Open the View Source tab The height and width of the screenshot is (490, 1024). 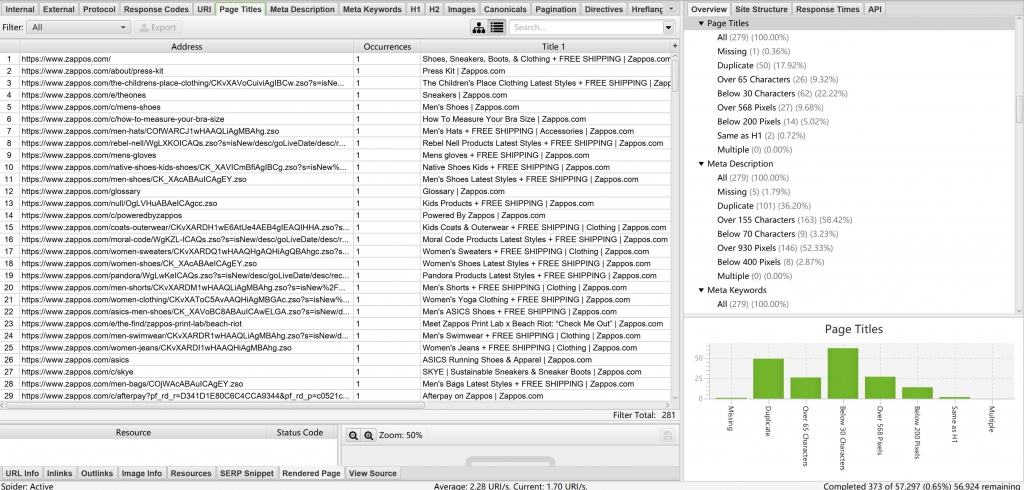click(x=372, y=473)
